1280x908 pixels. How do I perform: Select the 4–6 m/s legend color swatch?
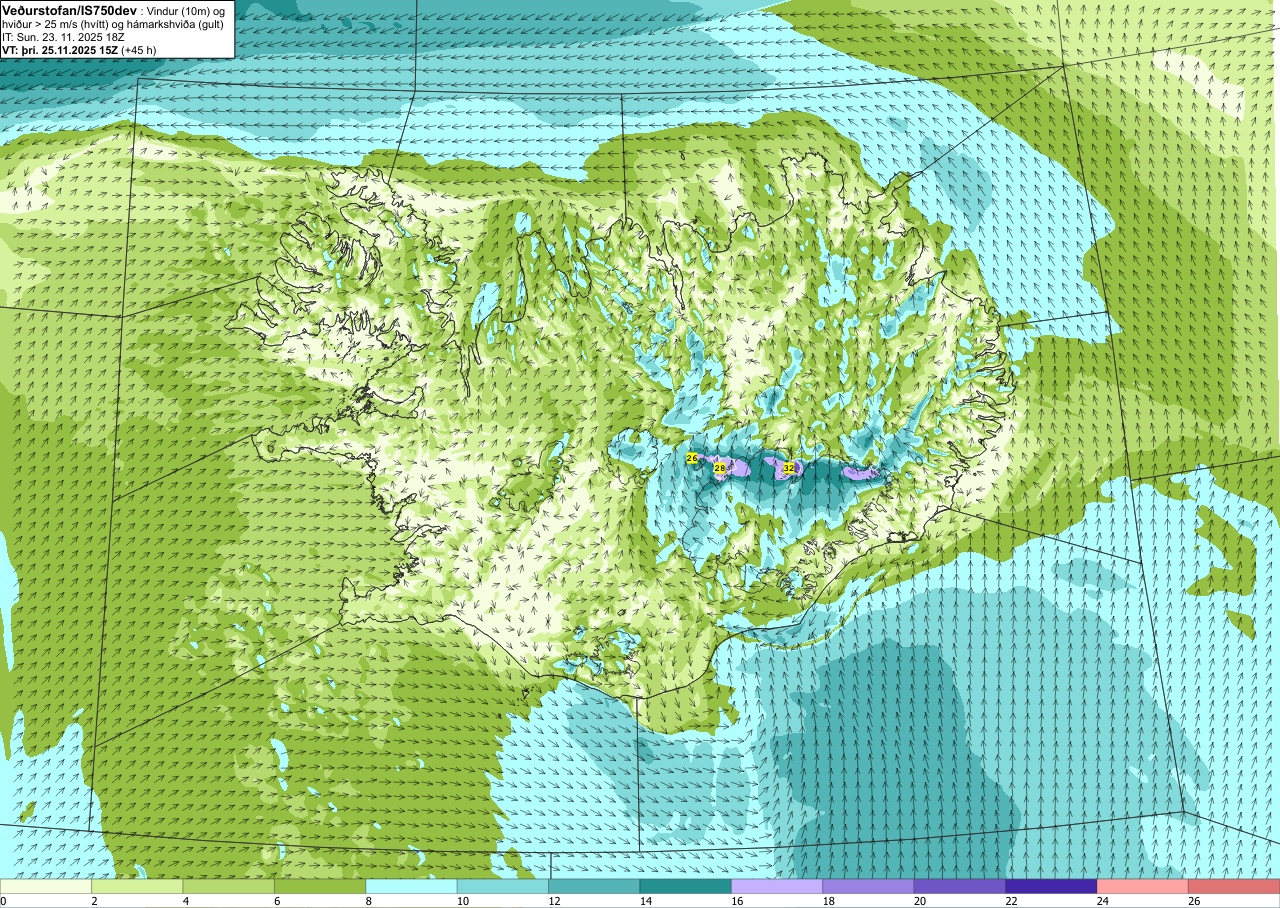click(x=229, y=886)
